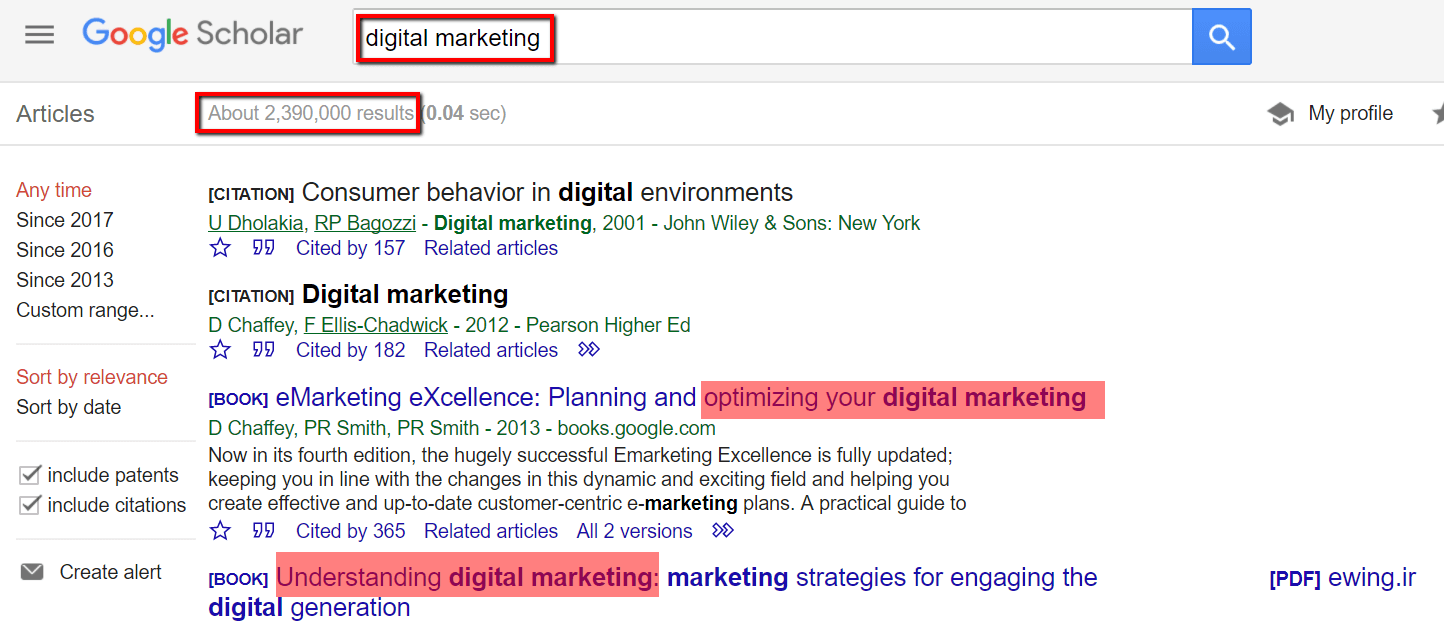Image resolution: width=1444 pixels, height=622 pixels.
Task: Expand more options for Digital marketing 2012
Action: click(589, 350)
